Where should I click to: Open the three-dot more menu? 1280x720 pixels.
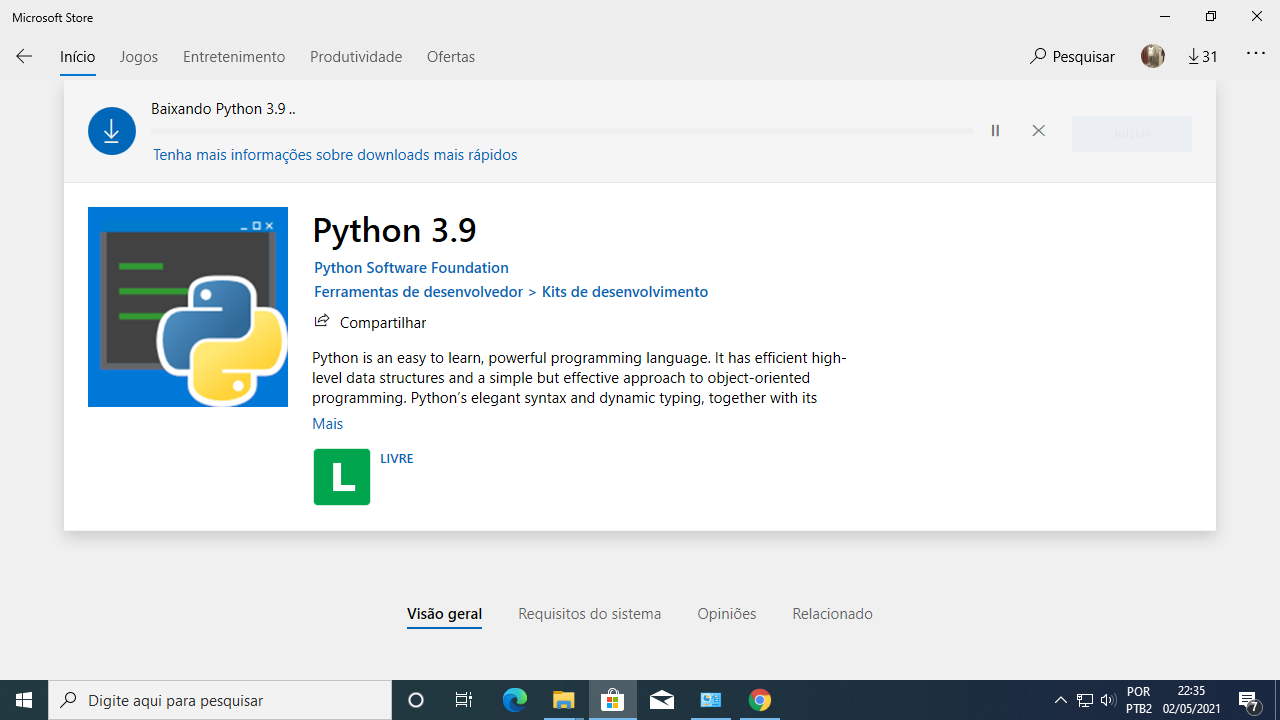[1256, 54]
